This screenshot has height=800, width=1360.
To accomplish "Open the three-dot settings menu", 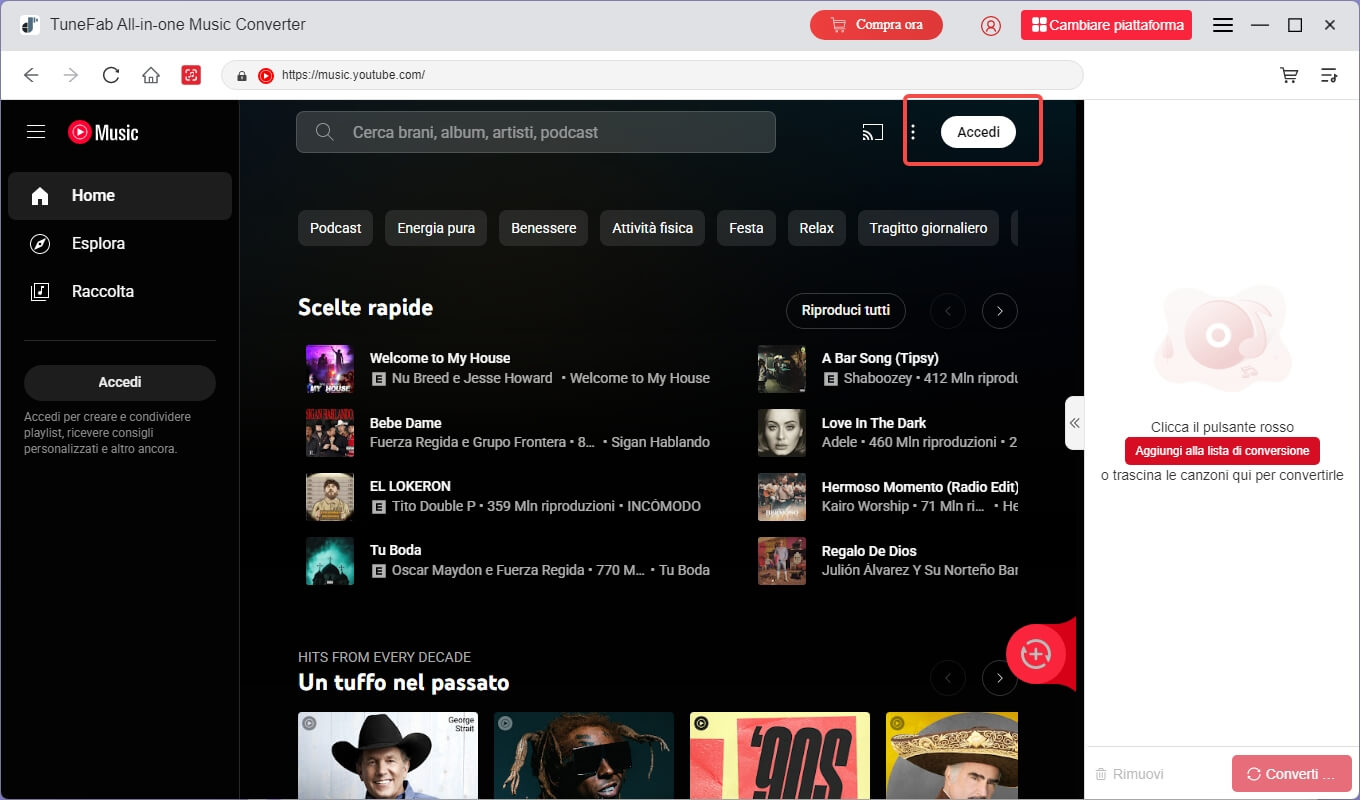I will point(913,132).
